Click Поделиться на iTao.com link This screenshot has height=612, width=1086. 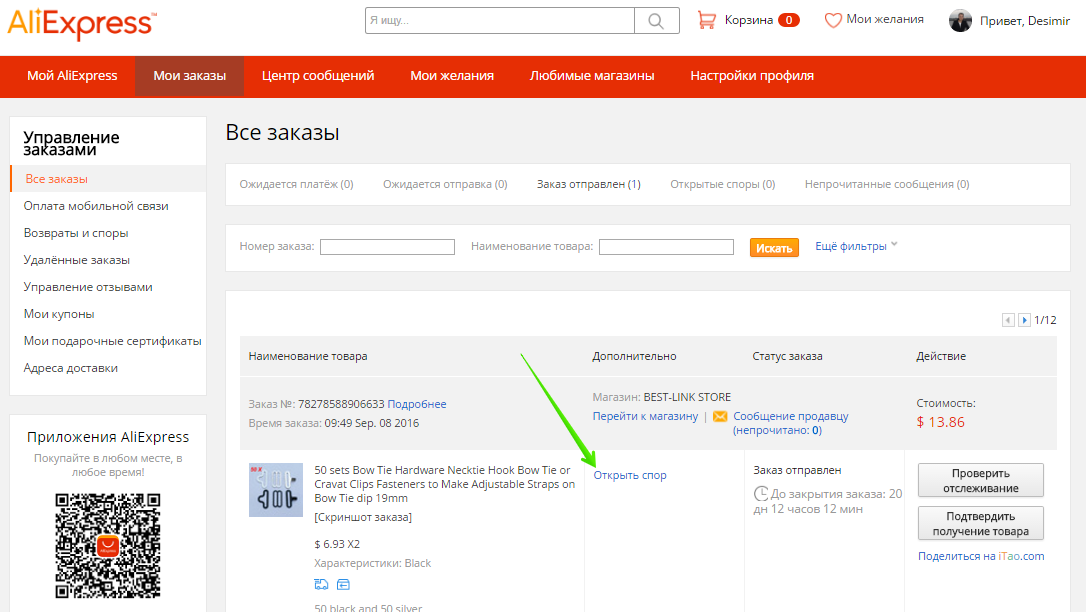coord(981,556)
